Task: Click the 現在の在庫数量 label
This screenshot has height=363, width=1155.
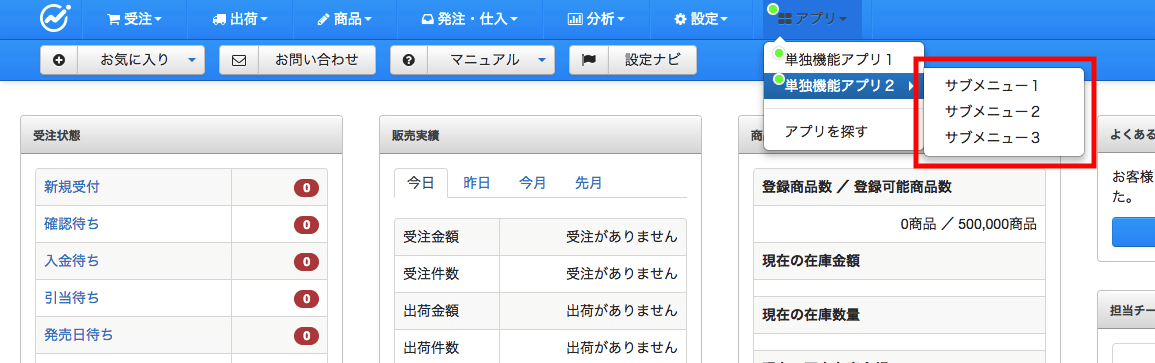Action: tap(810, 315)
